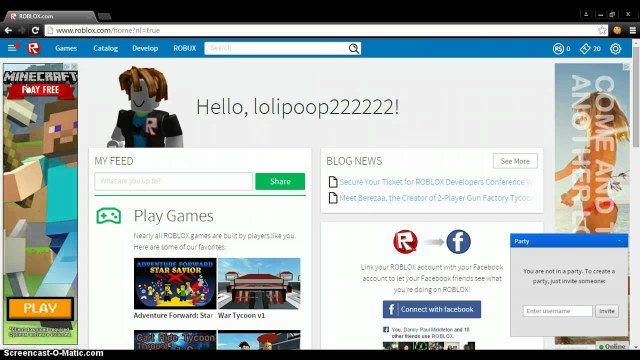The height and width of the screenshot is (360, 640).
Task: Click the What are you up to field
Action: (x=173, y=181)
